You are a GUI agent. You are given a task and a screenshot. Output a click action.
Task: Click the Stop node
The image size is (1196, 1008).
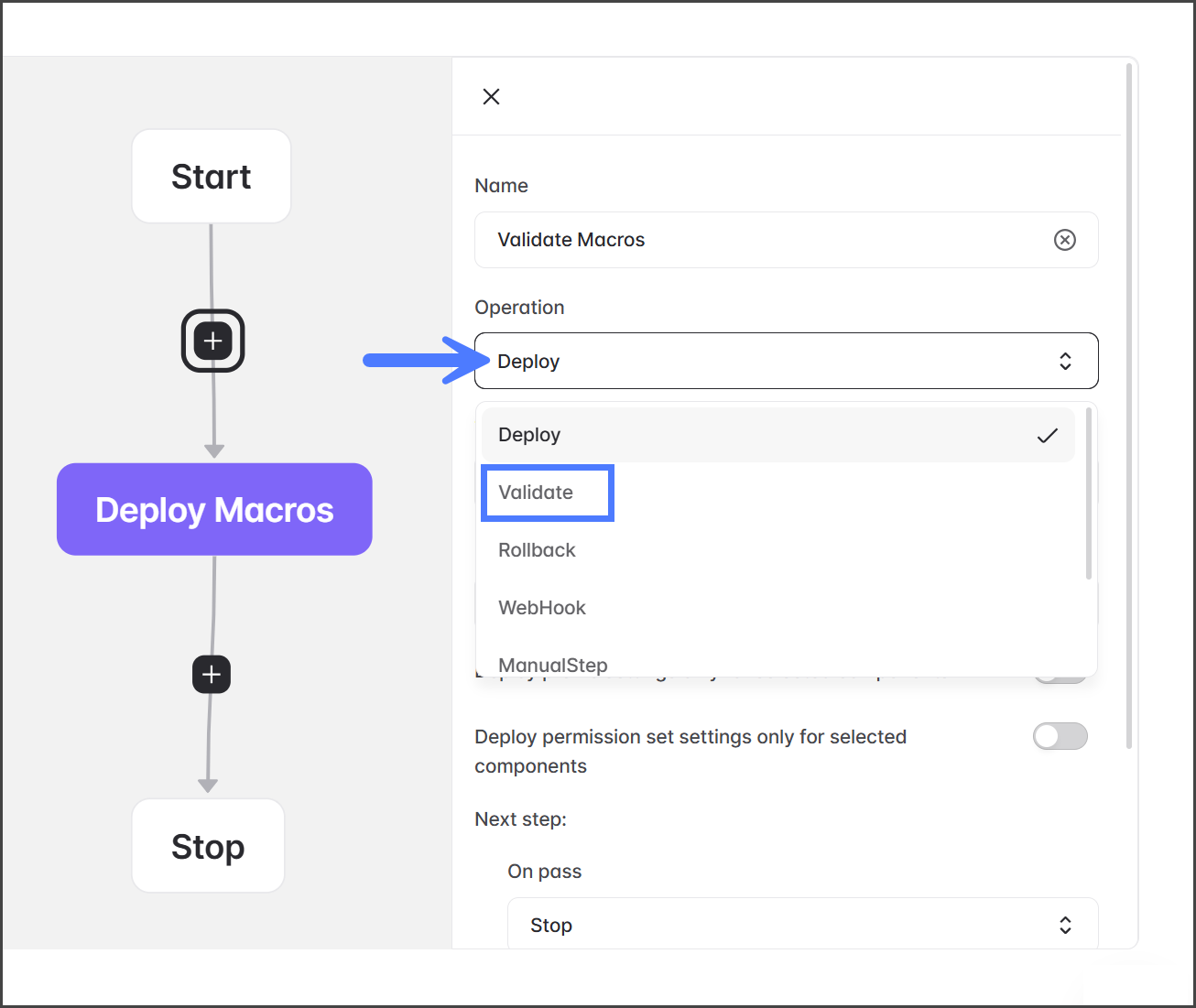pyautogui.click(x=208, y=847)
